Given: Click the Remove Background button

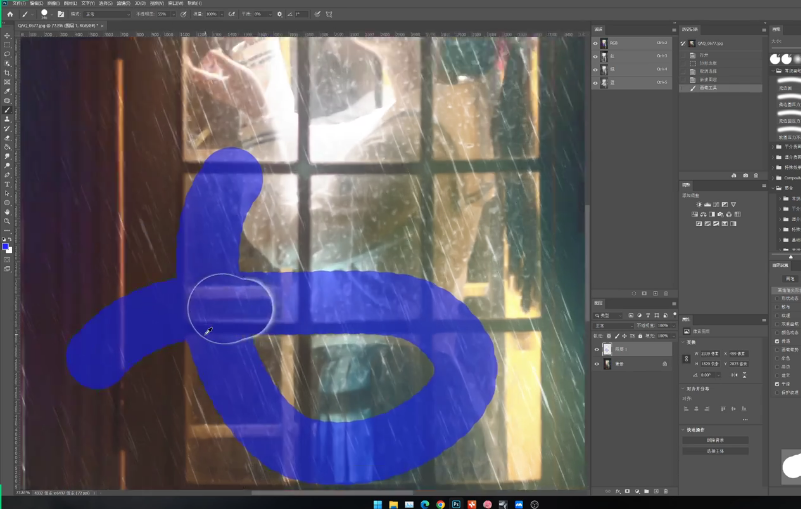Looking at the screenshot, I should [715, 440].
